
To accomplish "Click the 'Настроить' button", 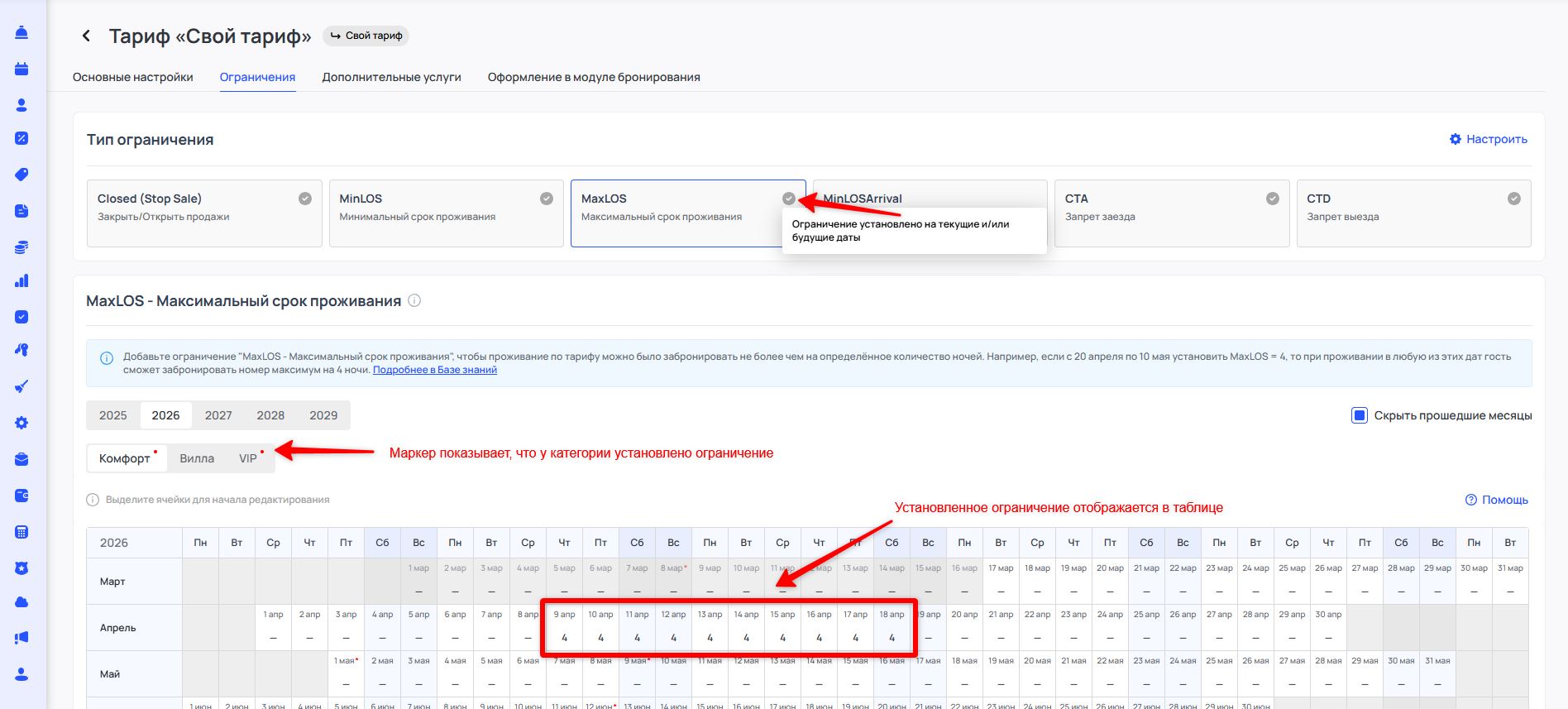I will click(1488, 139).
